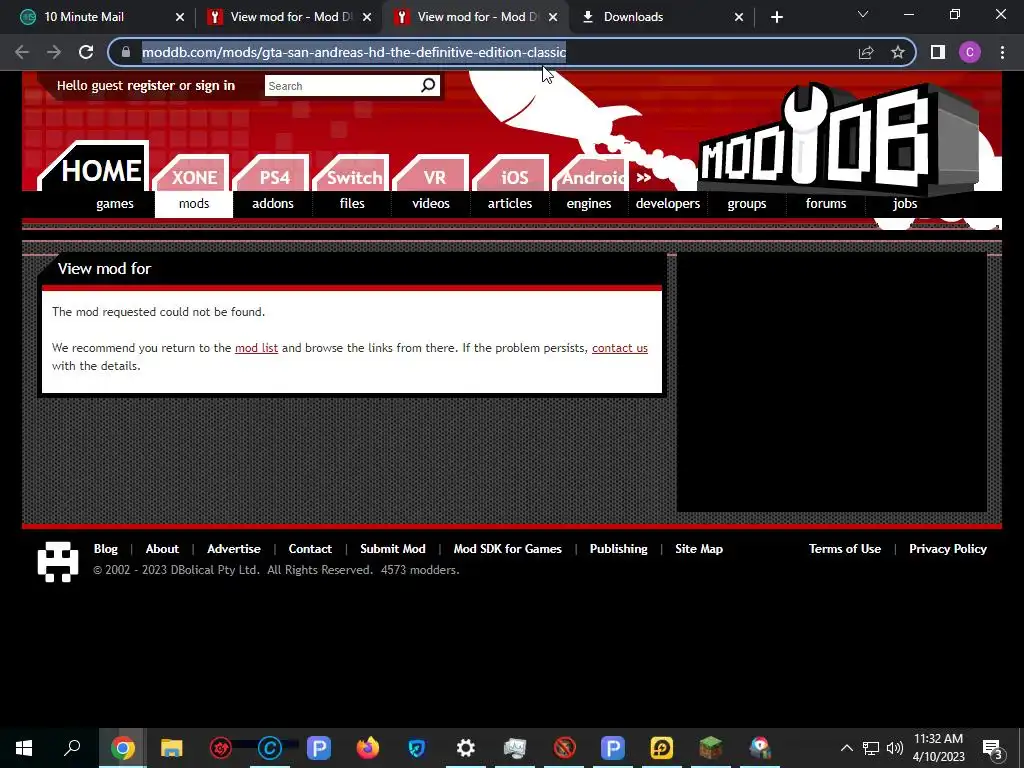
Task: Open the Chrome profile avatar C
Action: coord(970,52)
